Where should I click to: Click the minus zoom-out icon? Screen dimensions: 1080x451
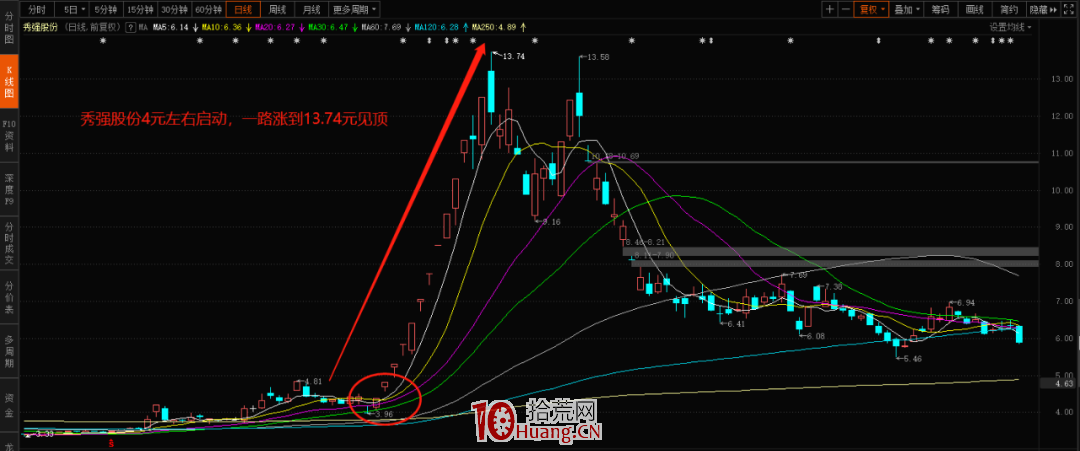click(845, 10)
